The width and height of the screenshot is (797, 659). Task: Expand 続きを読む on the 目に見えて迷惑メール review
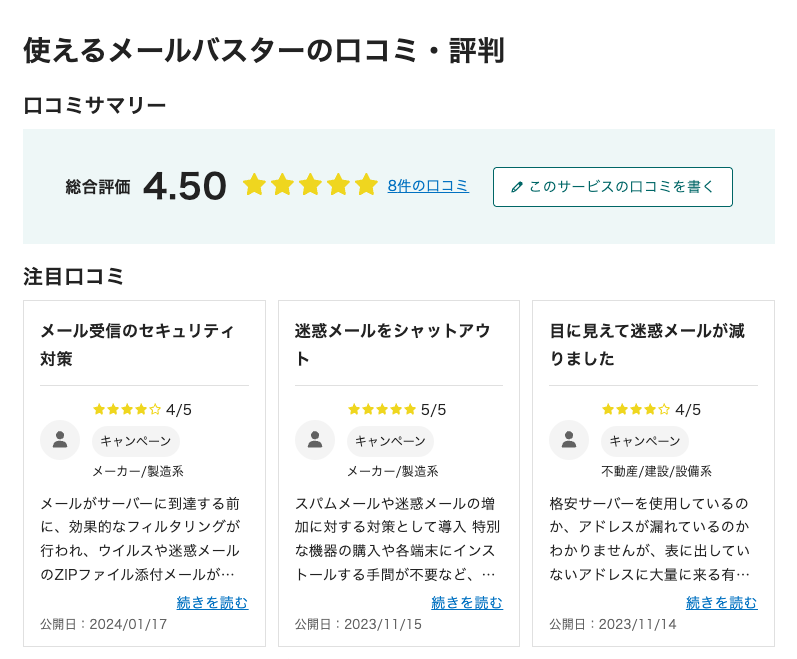(x=721, y=602)
